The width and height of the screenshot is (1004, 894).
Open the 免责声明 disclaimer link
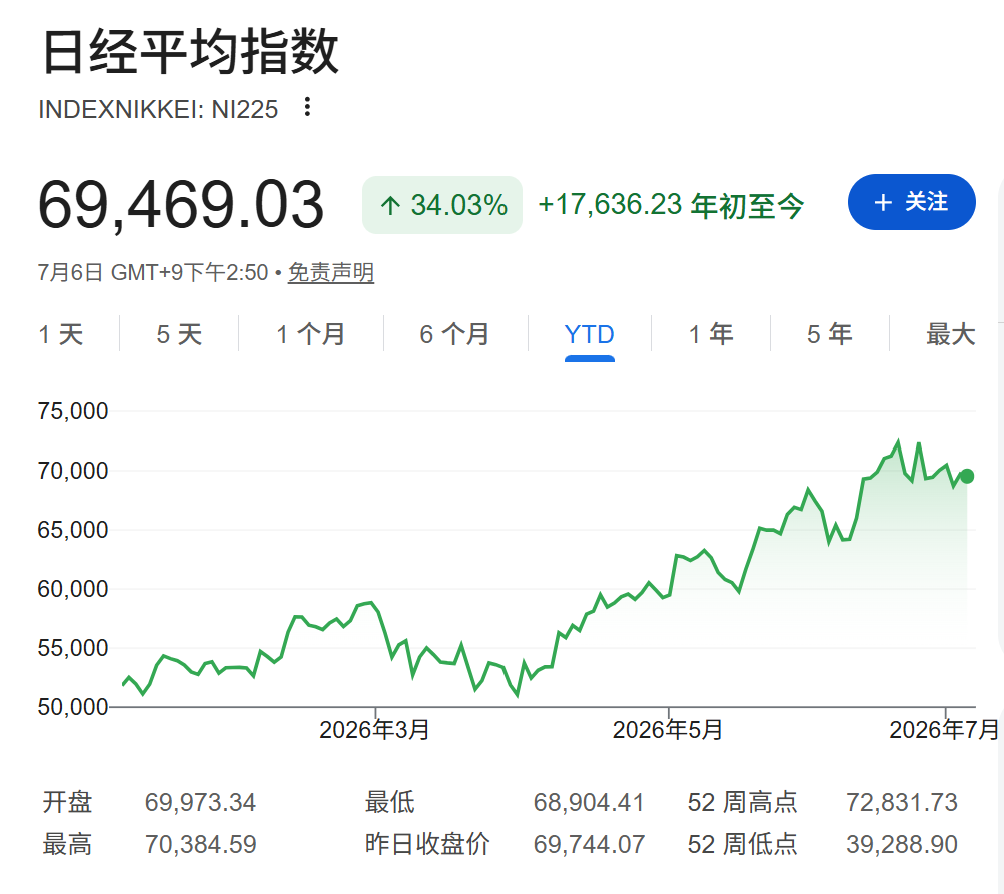pyautogui.click(x=330, y=273)
